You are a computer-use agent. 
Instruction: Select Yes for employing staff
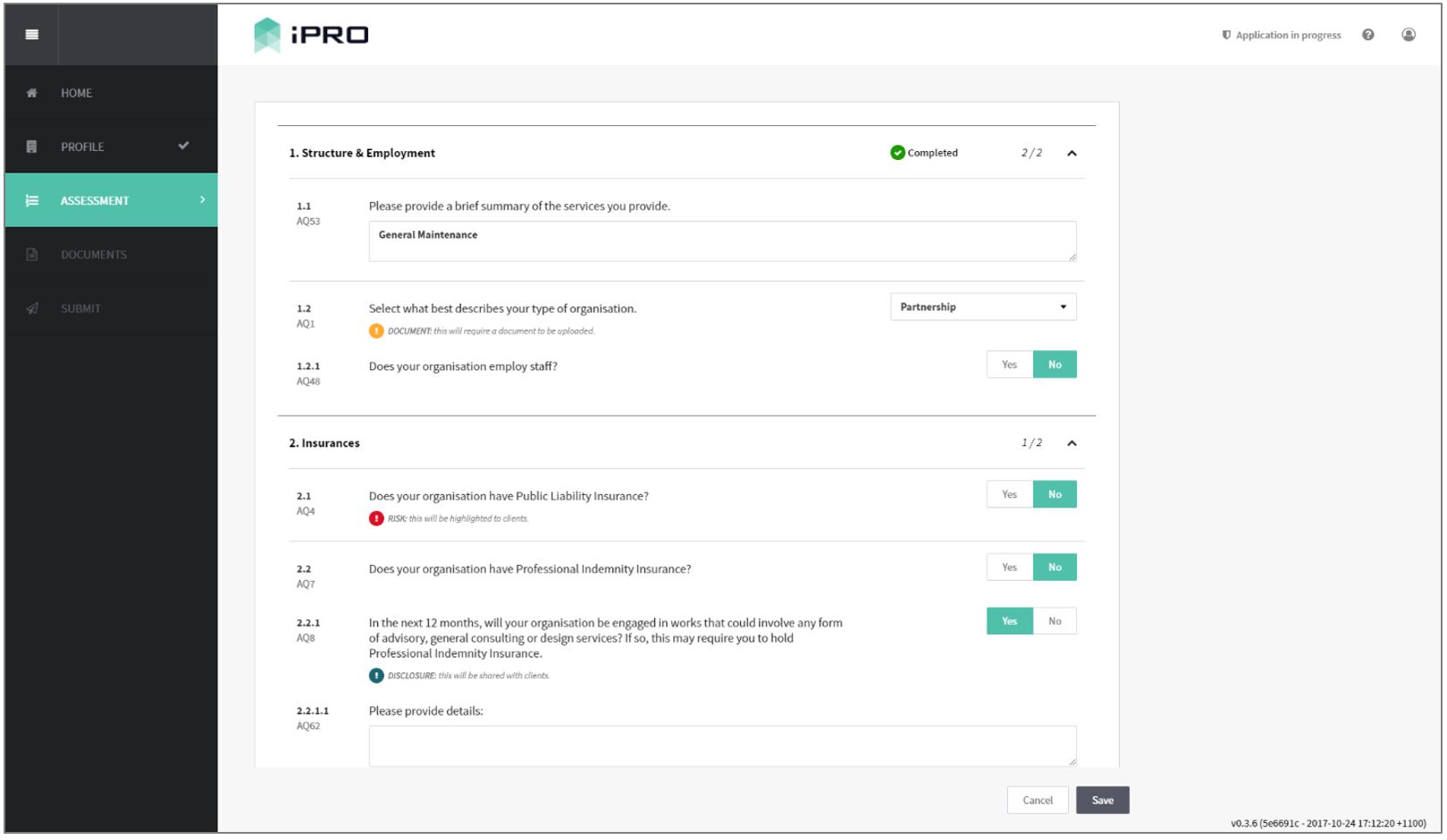click(x=1010, y=365)
